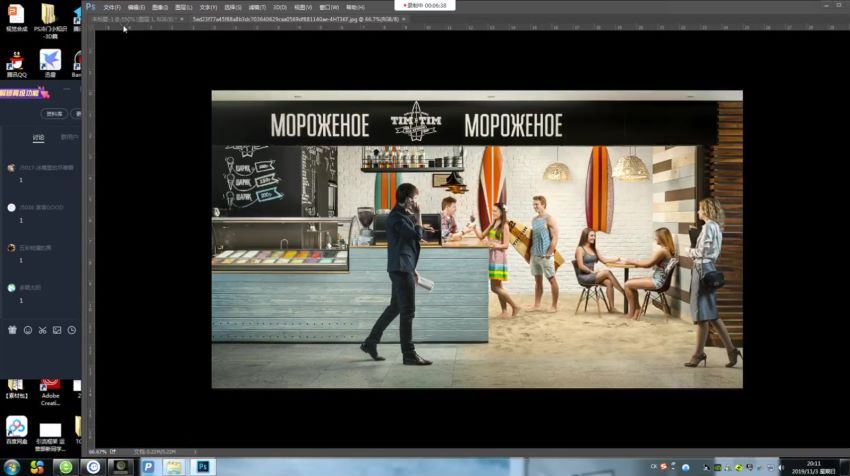Viewport: 850px width, 476px height.
Task: Click the clock history icon in chat
Action: tap(72, 330)
